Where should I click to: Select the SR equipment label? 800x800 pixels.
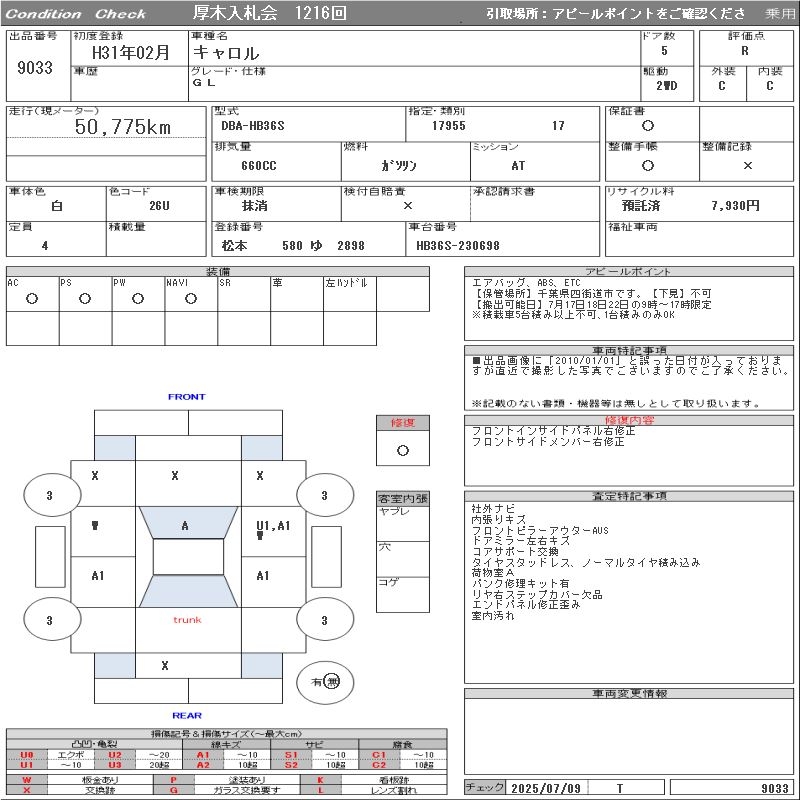pos(225,283)
